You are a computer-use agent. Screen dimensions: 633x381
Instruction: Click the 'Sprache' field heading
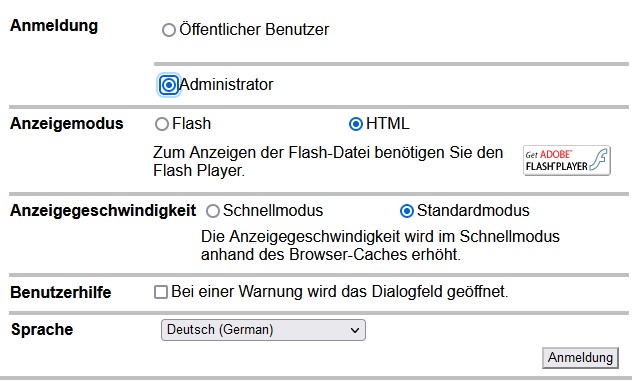(x=42, y=329)
